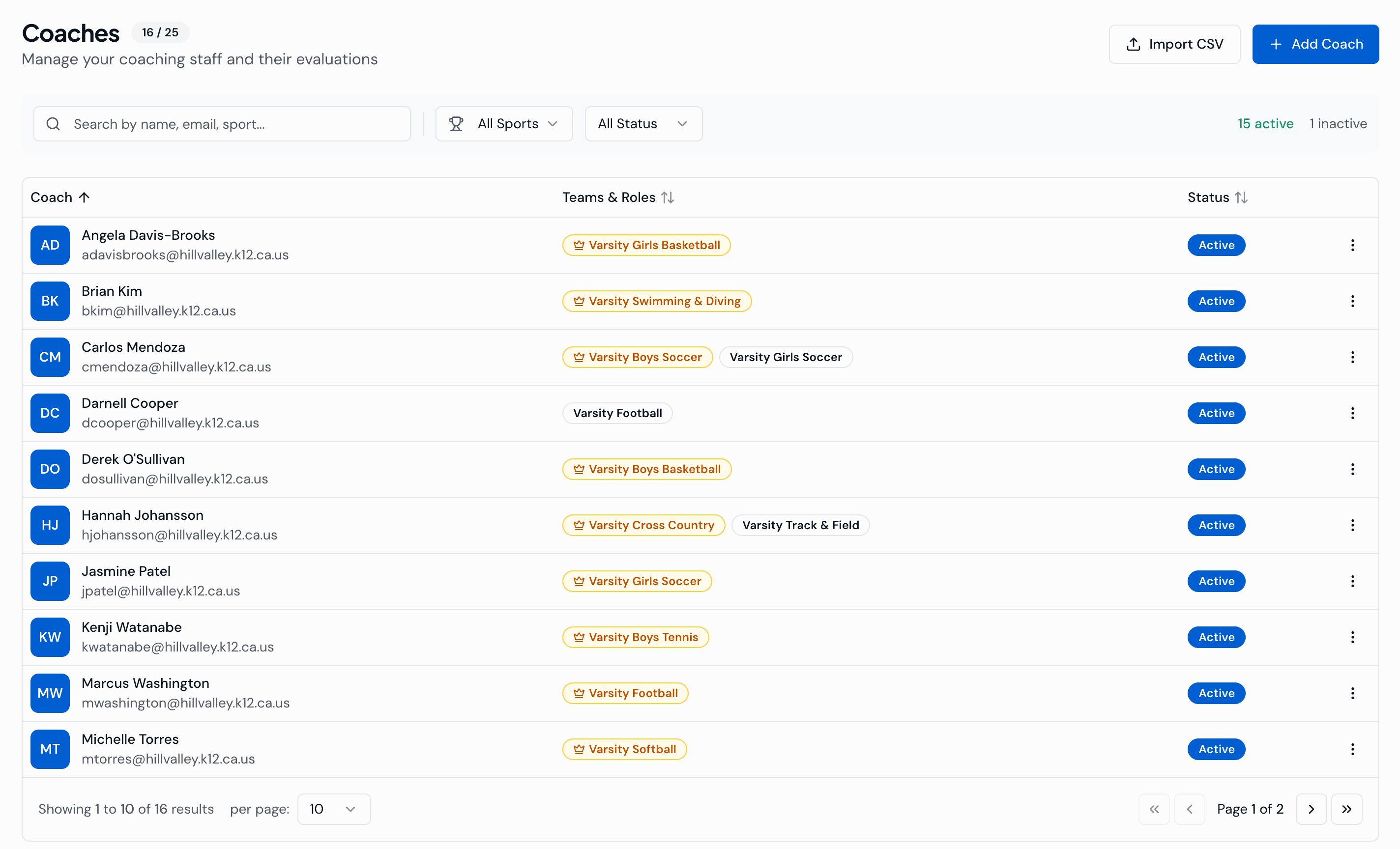Click the previous page chevron
Screen dimensions: 1400x849
[x=1190, y=809]
